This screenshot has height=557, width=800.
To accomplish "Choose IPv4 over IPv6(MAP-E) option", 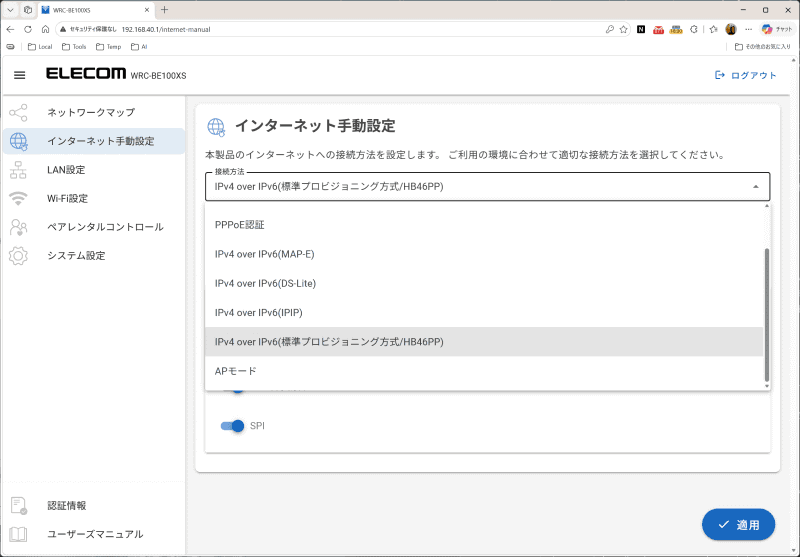I will tap(484, 254).
